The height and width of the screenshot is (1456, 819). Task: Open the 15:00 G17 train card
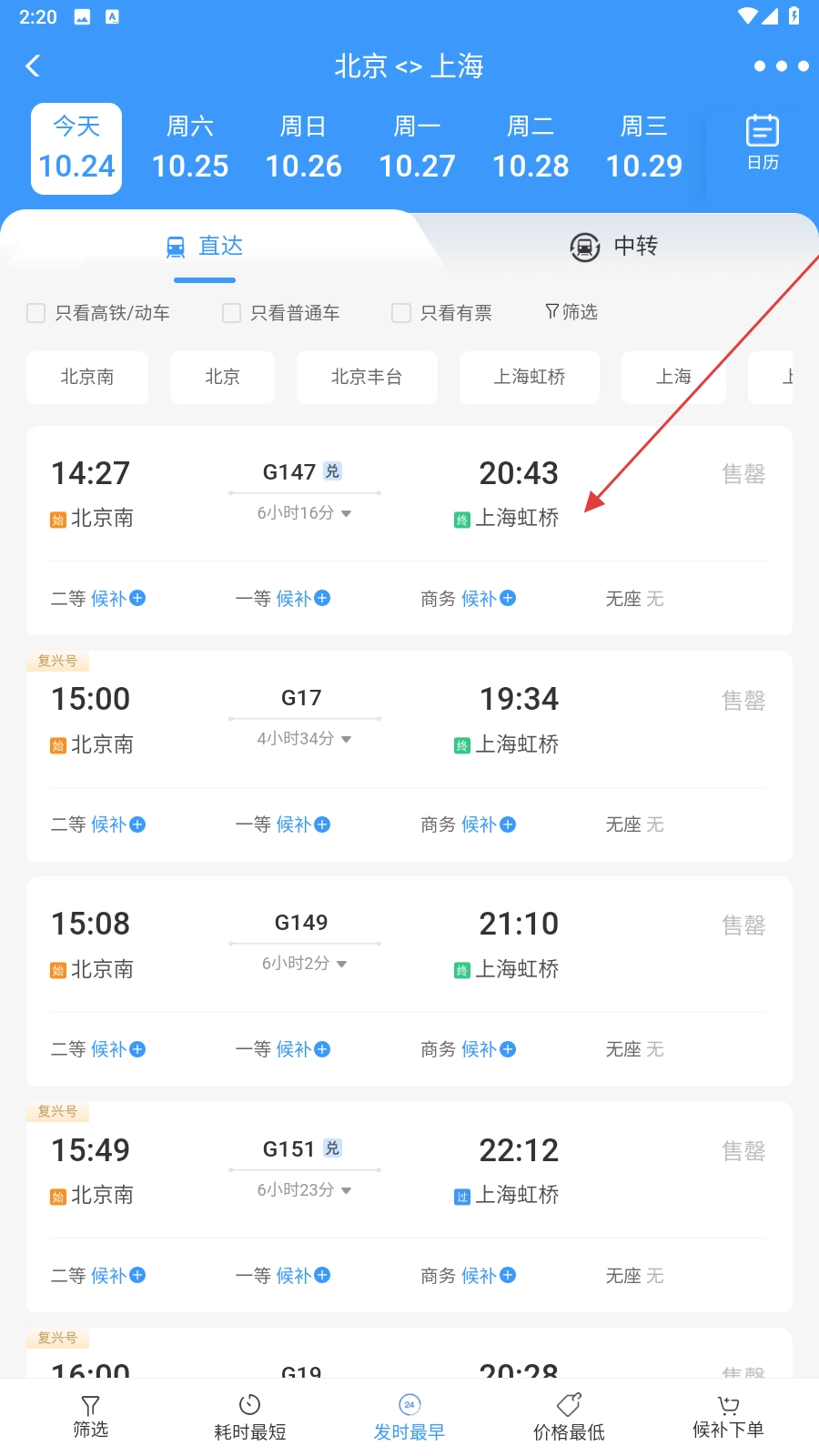(409, 719)
